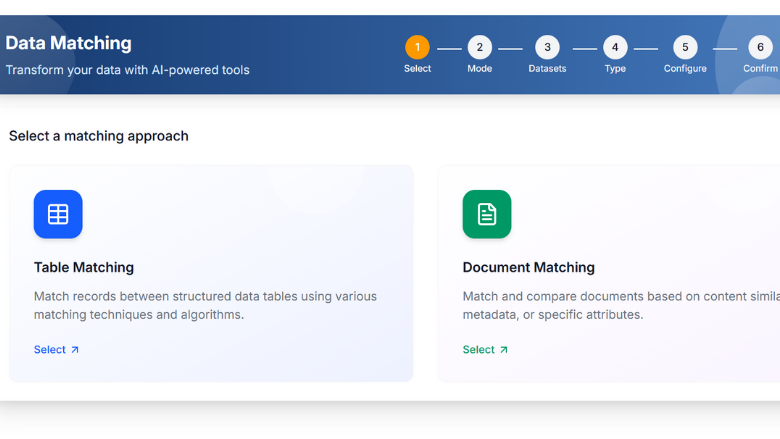
Task: Click arrow icon beside Document Matching Select
Action: (503, 350)
